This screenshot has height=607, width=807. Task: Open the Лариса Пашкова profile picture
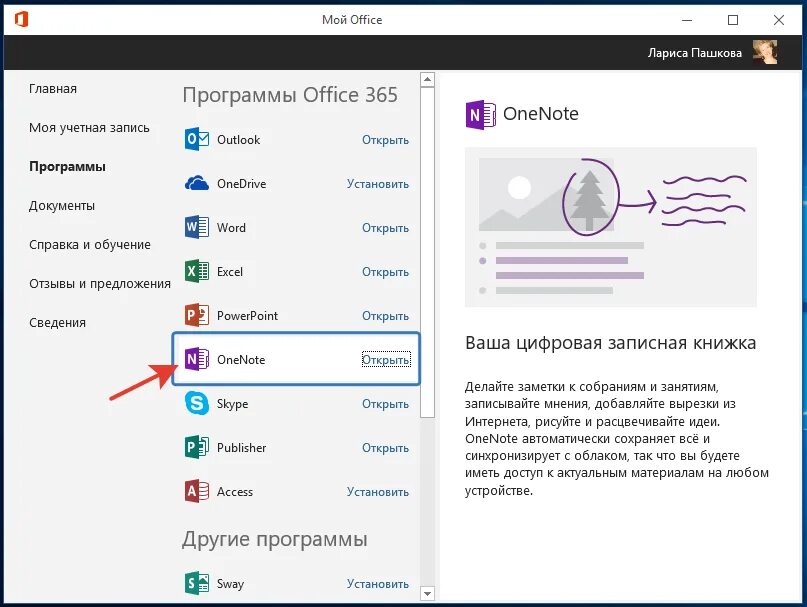coord(764,53)
